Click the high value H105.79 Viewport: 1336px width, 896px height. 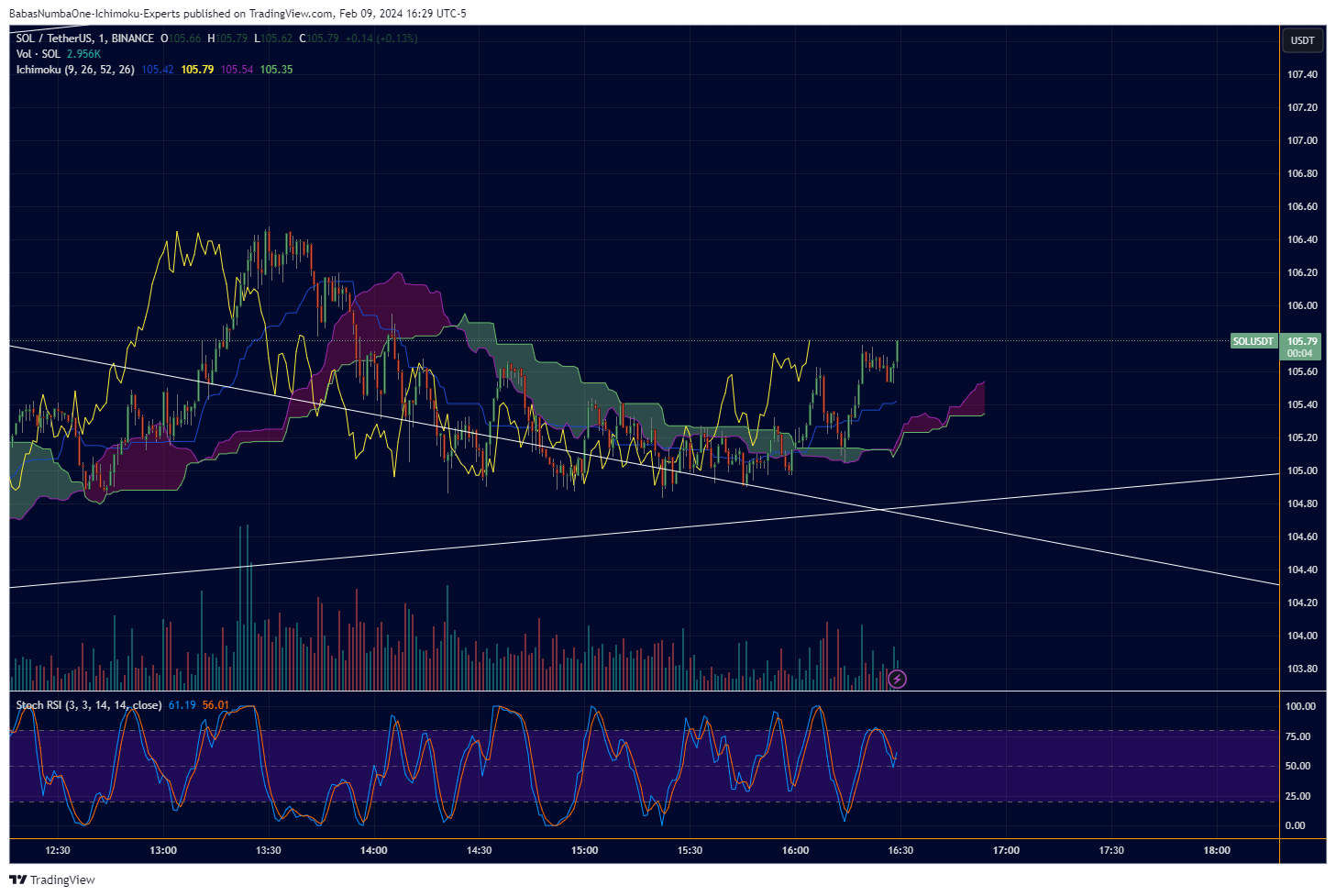coord(227,39)
